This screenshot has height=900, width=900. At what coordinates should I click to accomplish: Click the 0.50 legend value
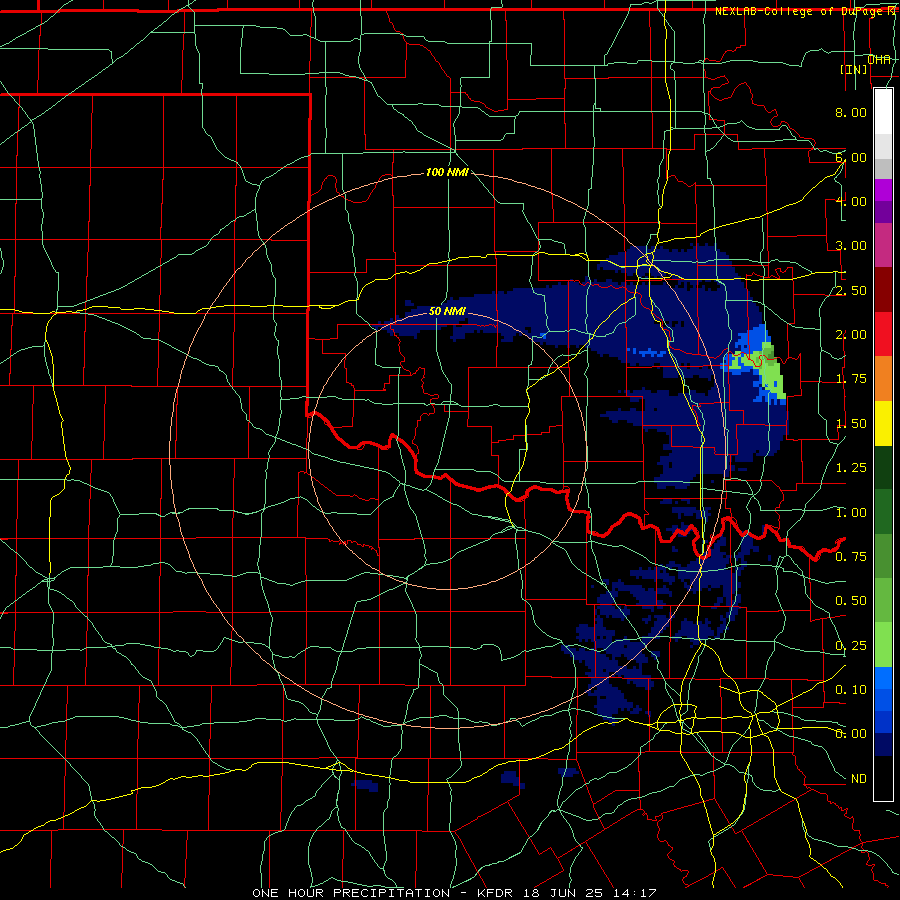(851, 601)
